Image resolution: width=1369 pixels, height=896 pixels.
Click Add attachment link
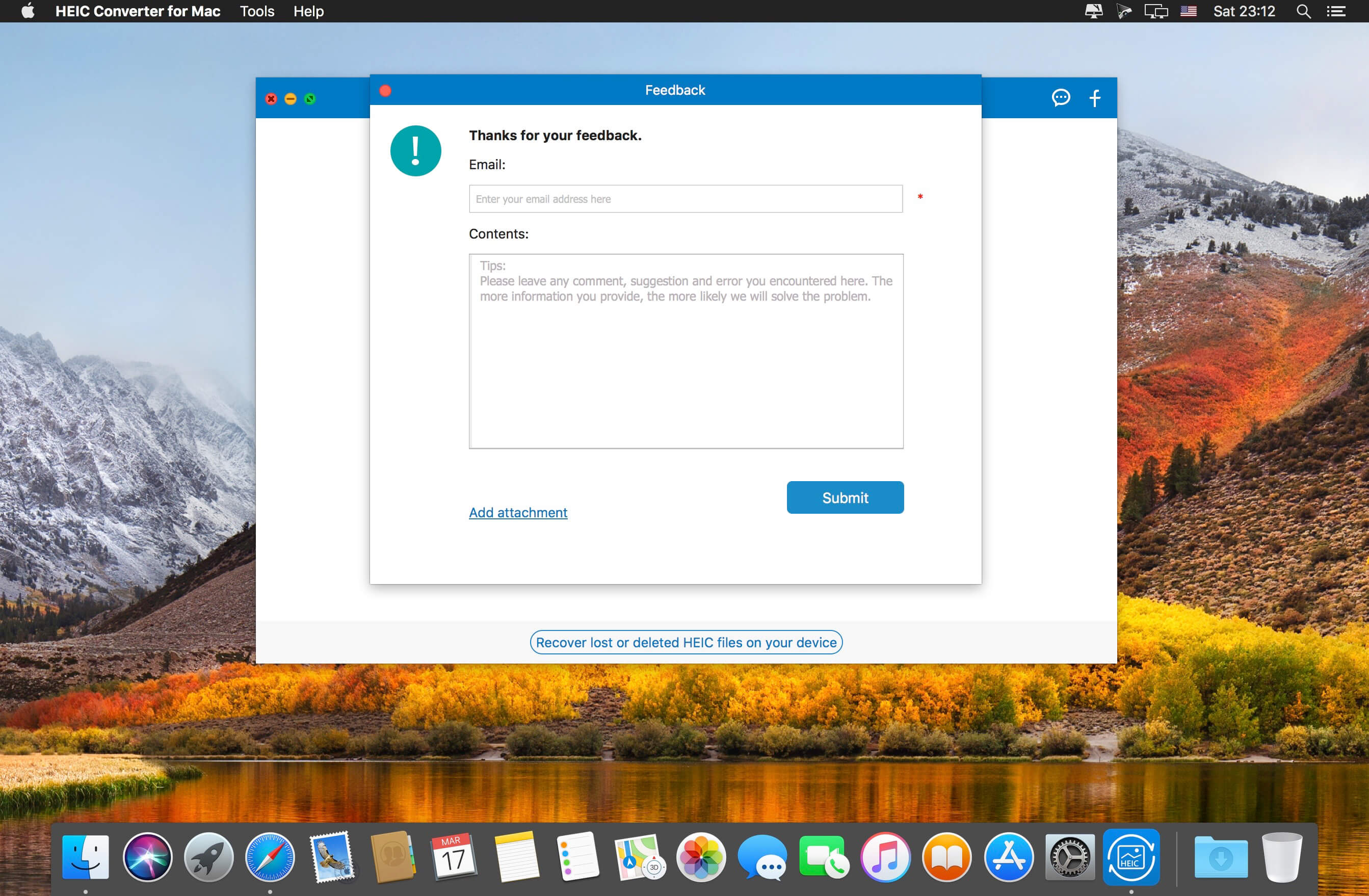(518, 512)
